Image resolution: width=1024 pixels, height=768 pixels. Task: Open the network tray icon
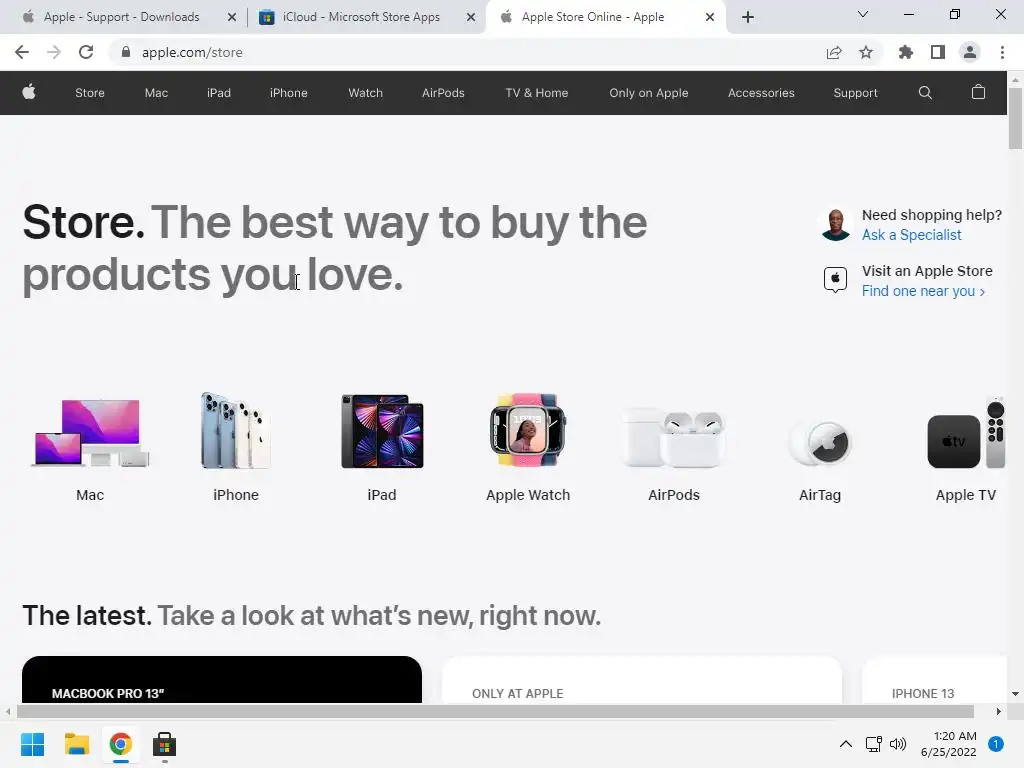tap(873, 744)
